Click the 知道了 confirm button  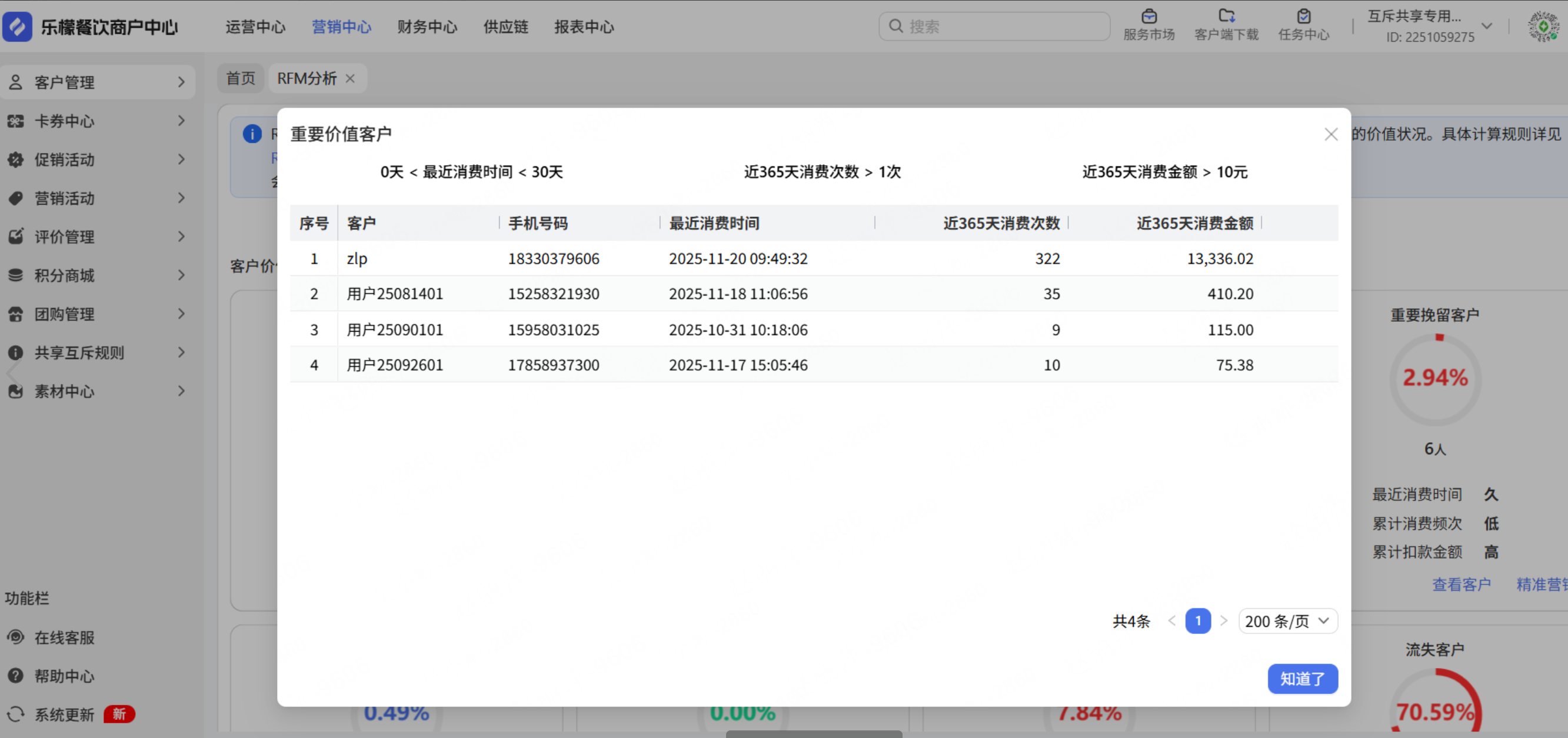tap(1302, 679)
